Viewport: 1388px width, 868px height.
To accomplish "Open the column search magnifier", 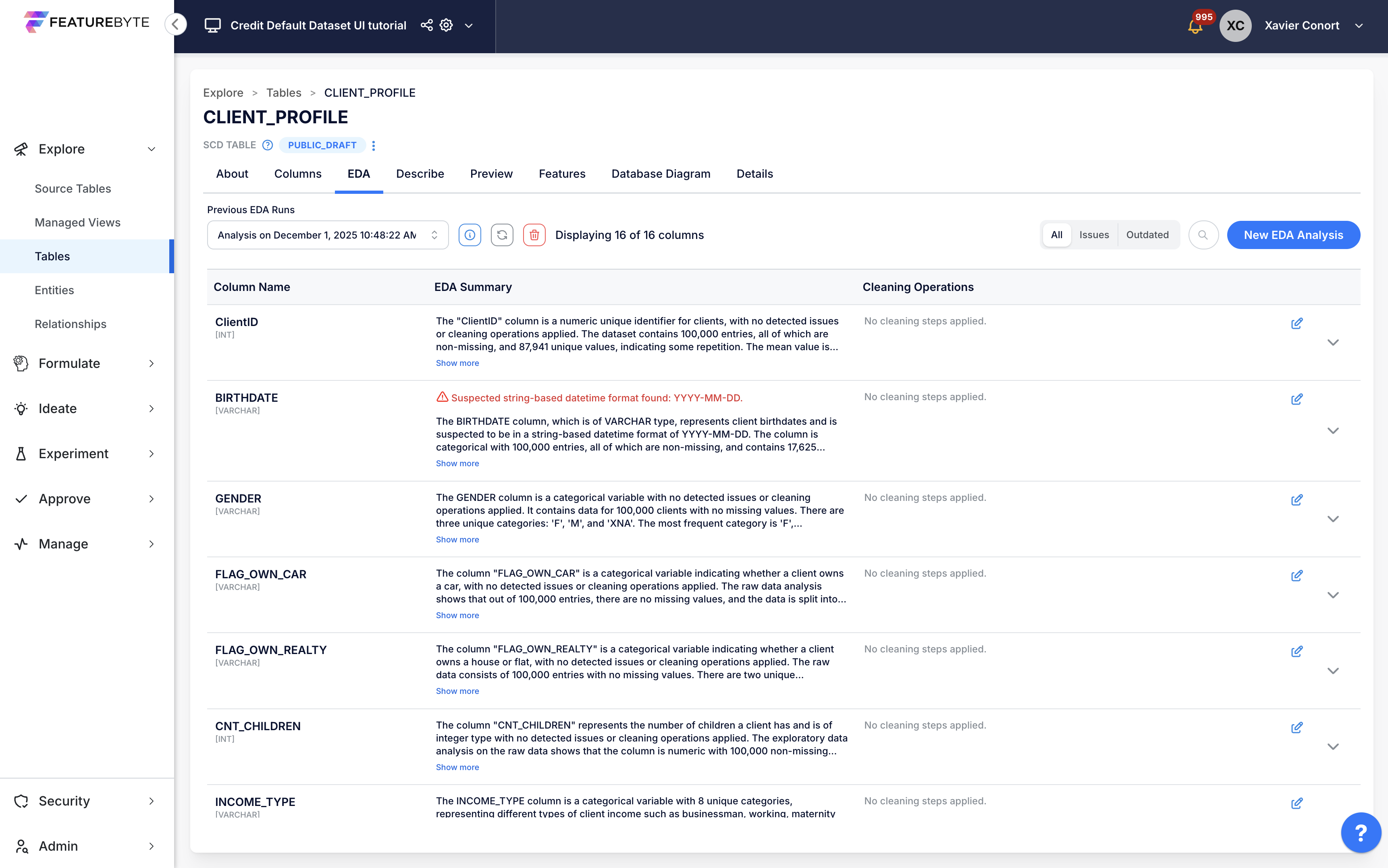I will [x=1203, y=235].
